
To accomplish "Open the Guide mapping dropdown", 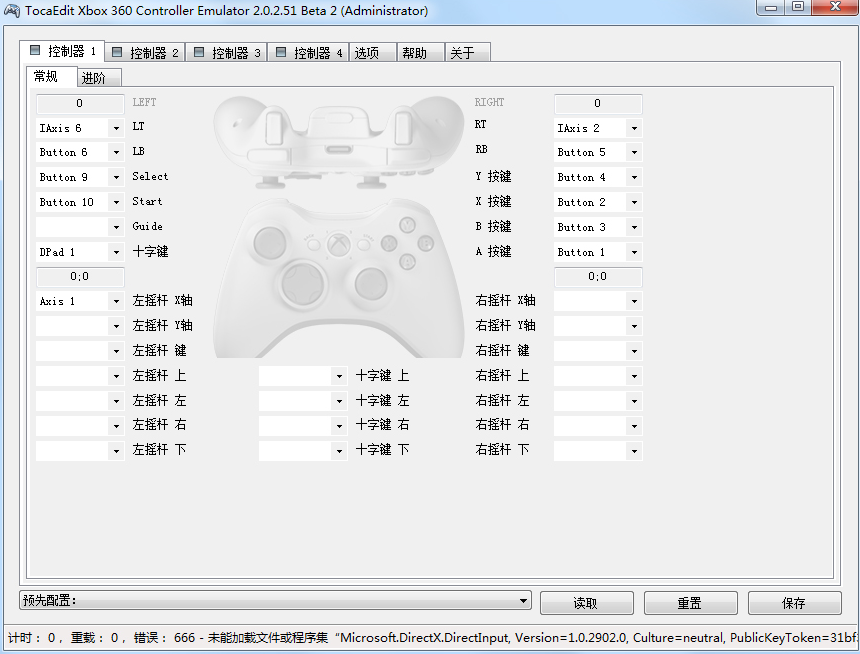I will pos(116,227).
